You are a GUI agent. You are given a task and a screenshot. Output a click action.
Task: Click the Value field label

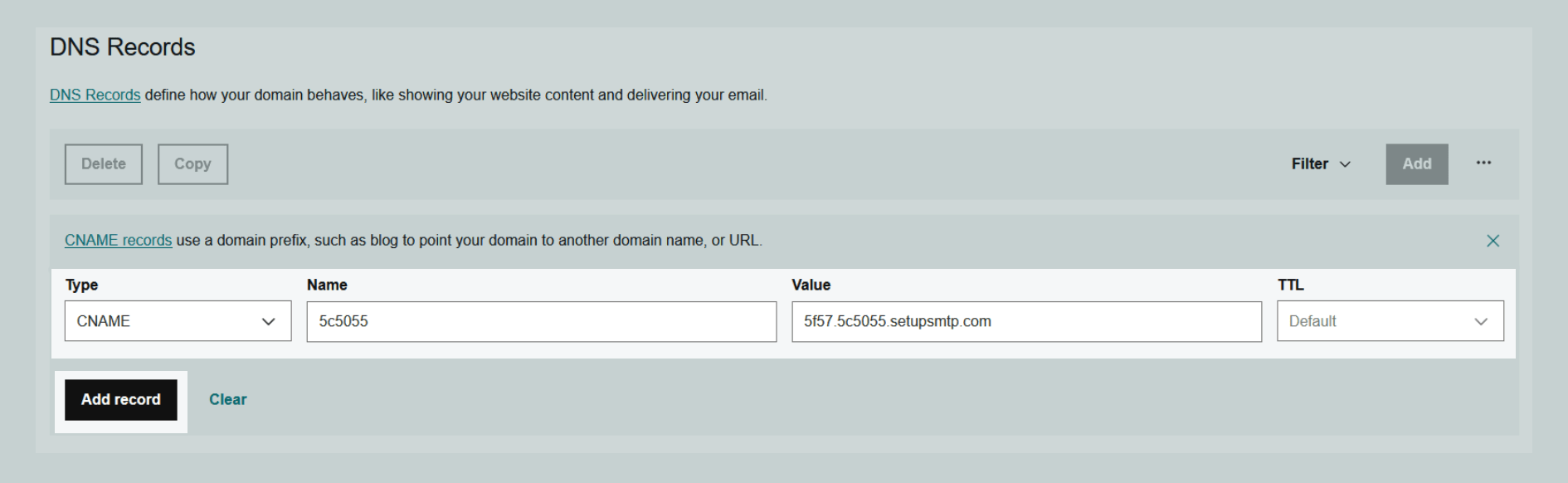[x=811, y=285]
